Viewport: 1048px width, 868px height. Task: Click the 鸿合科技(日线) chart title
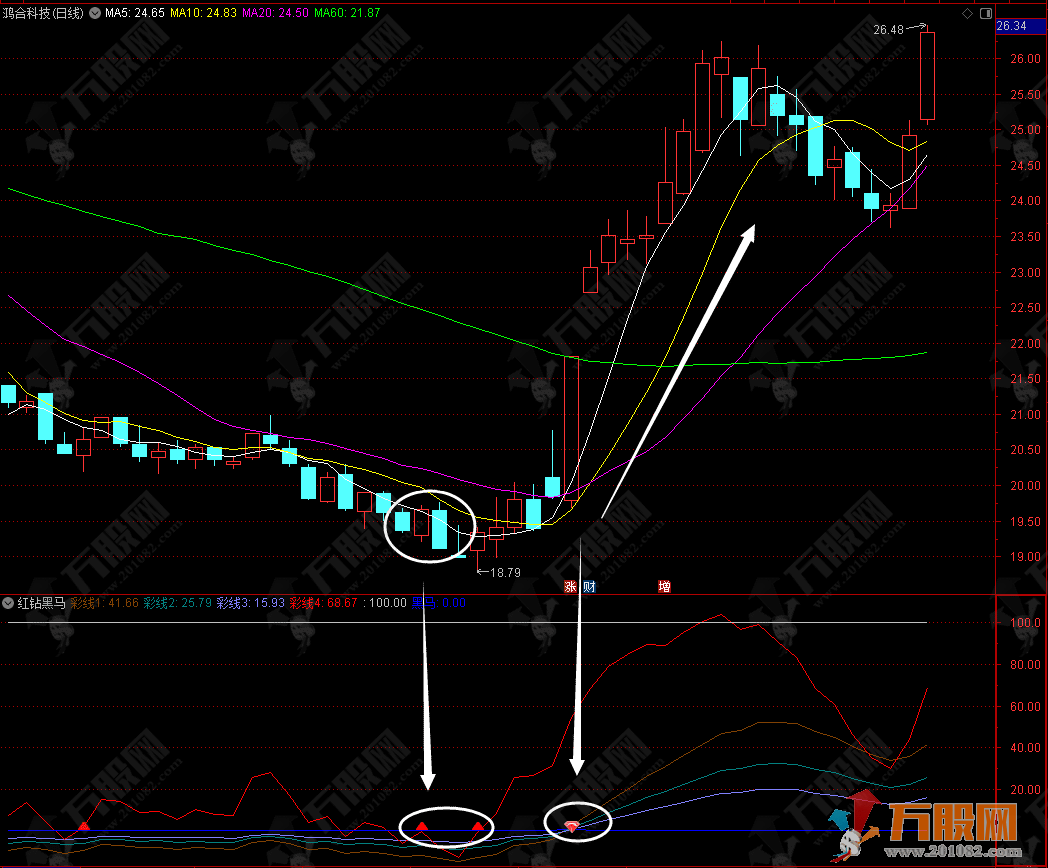43,13
